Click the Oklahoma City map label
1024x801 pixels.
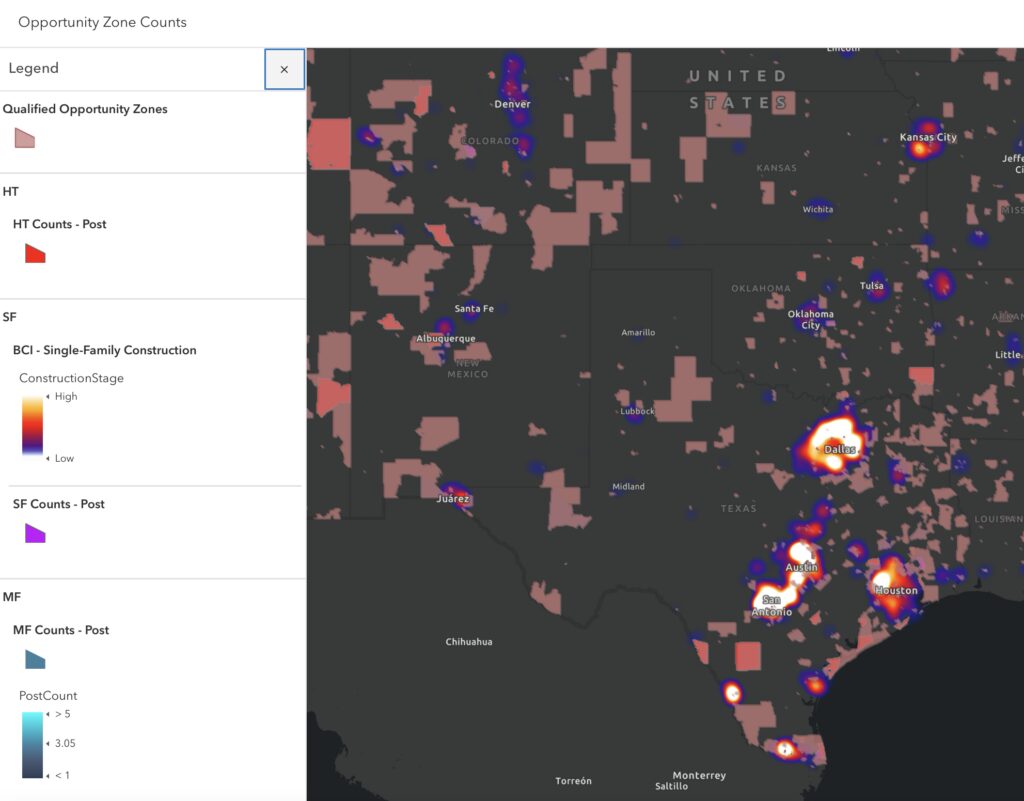pos(810,319)
